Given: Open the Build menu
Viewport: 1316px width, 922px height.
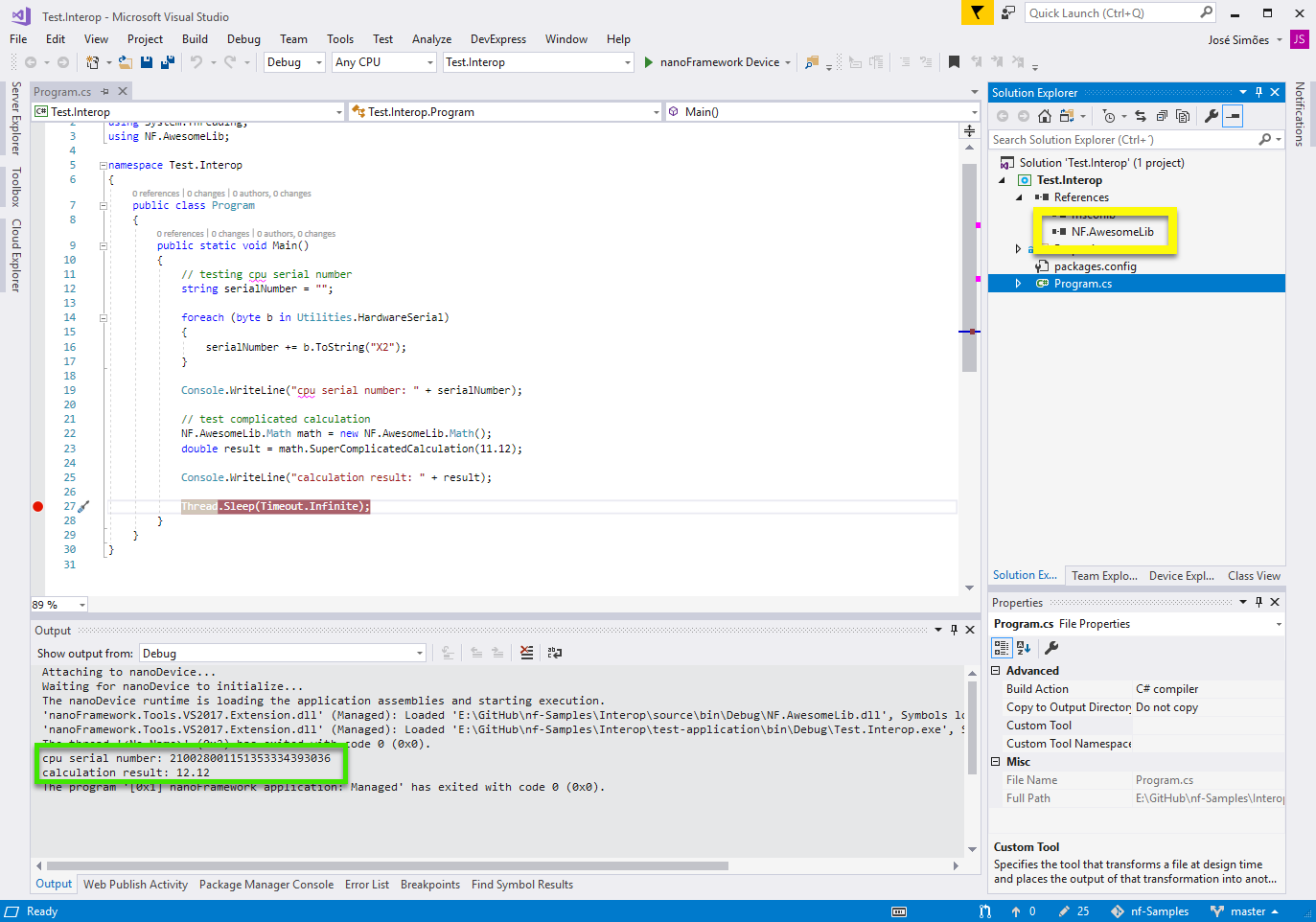Looking at the screenshot, I should click(x=195, y=39).
